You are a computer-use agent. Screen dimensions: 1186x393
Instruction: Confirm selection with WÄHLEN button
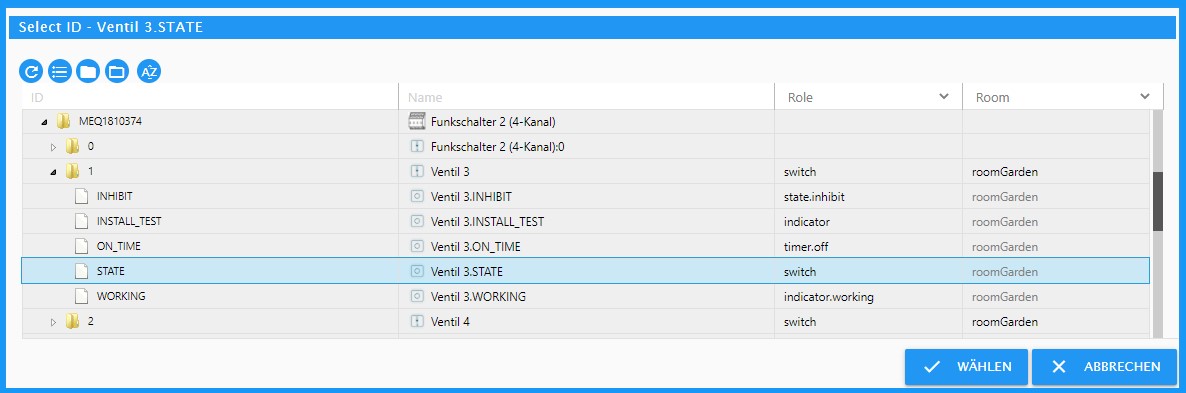[x=966, y=367]
